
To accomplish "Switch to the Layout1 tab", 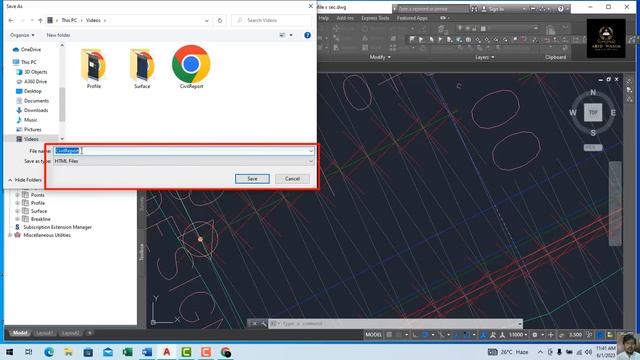I will (44, 333).
